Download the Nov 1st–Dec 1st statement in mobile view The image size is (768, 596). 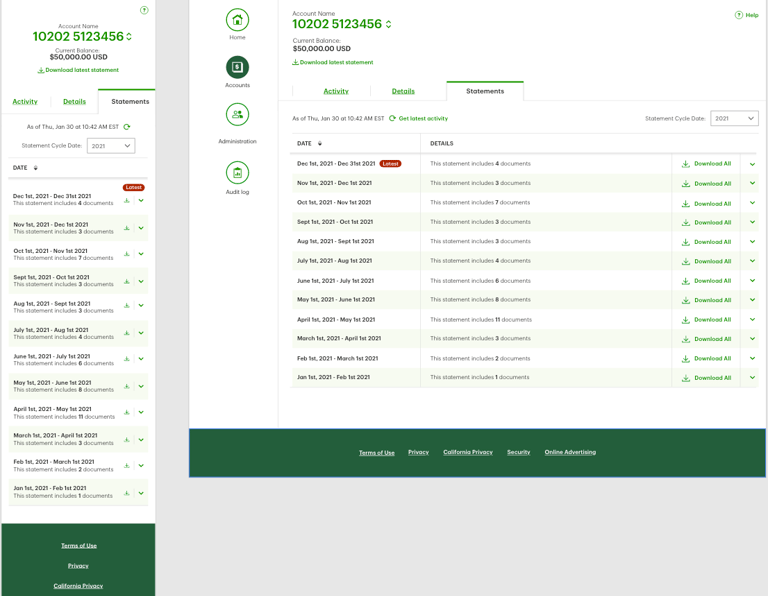point(126,228)
